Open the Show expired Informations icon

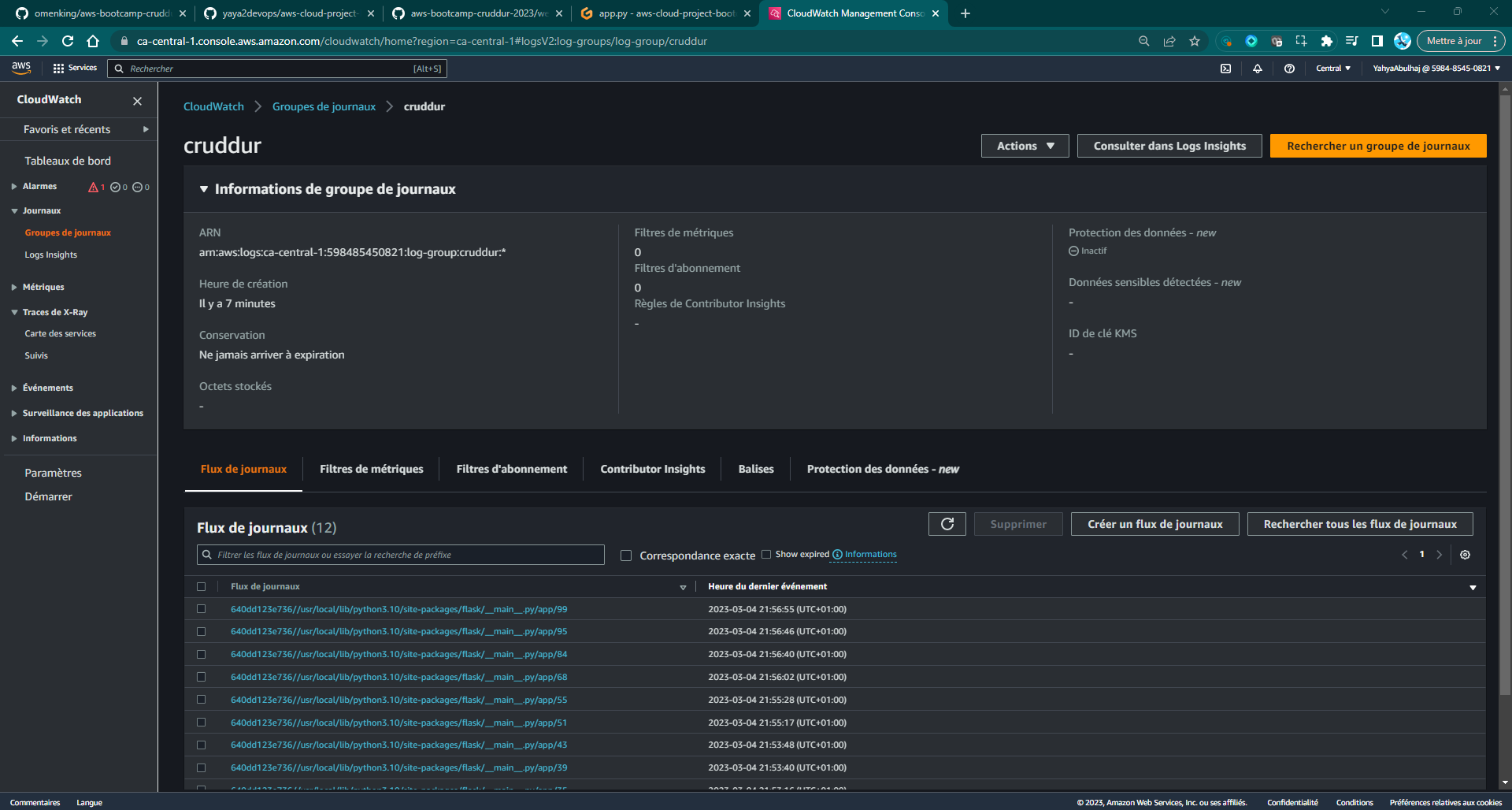tap(837, 555)
